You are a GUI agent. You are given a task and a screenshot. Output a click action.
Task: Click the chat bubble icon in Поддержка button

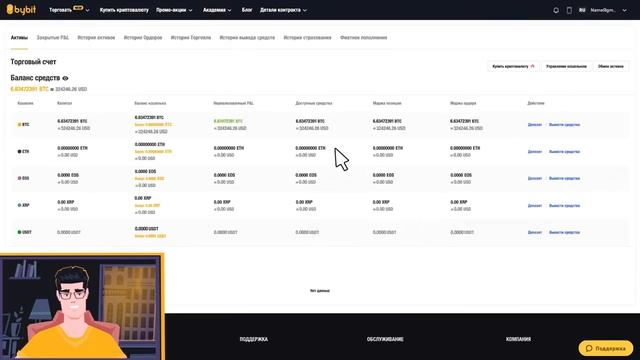tap(589, 348)
